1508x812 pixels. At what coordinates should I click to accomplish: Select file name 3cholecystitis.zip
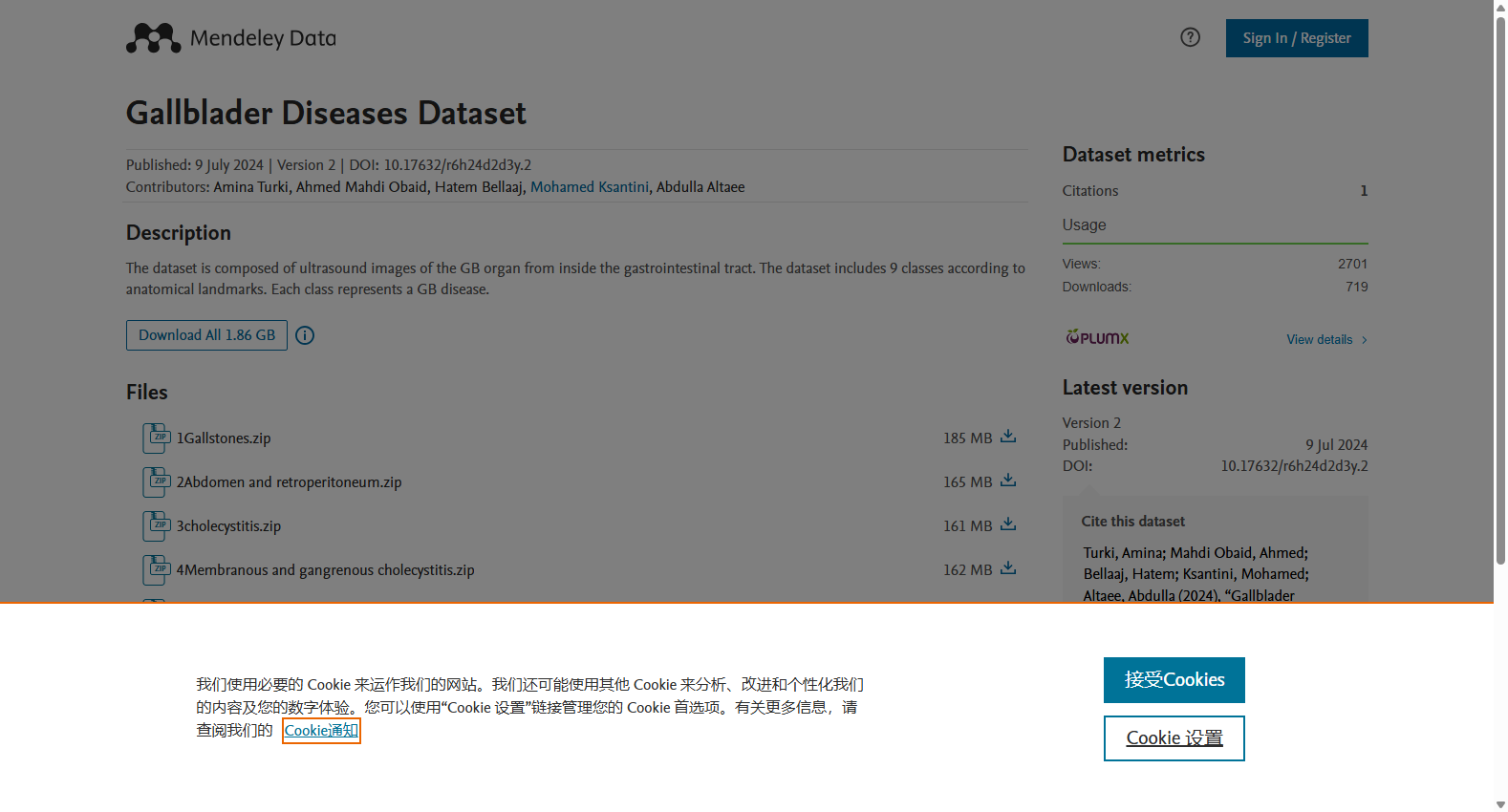click(x=228, y=526)
